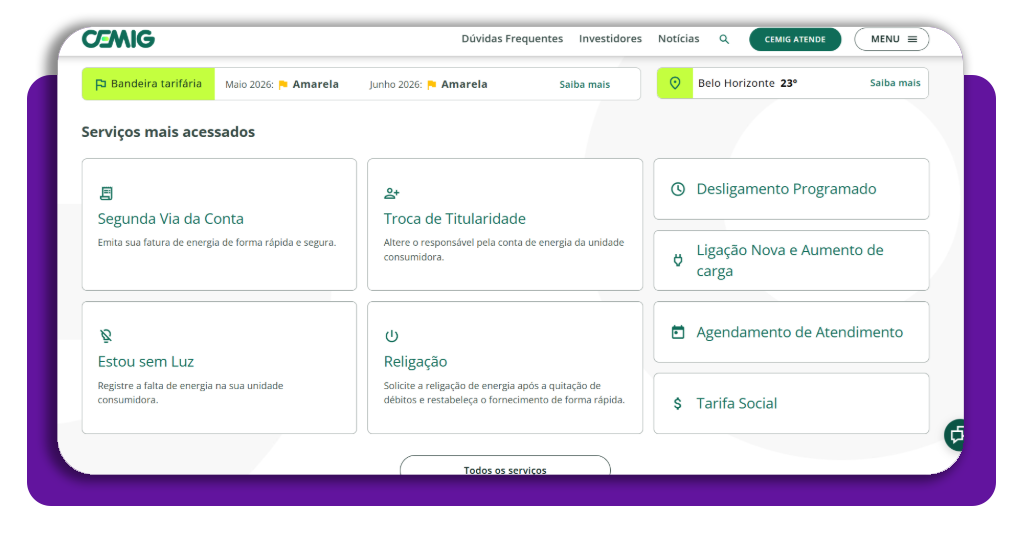The height and width of the screenshot is (536, 1024).
Task: Click the Bandeira tarifária green label
Action: [148, 84]
